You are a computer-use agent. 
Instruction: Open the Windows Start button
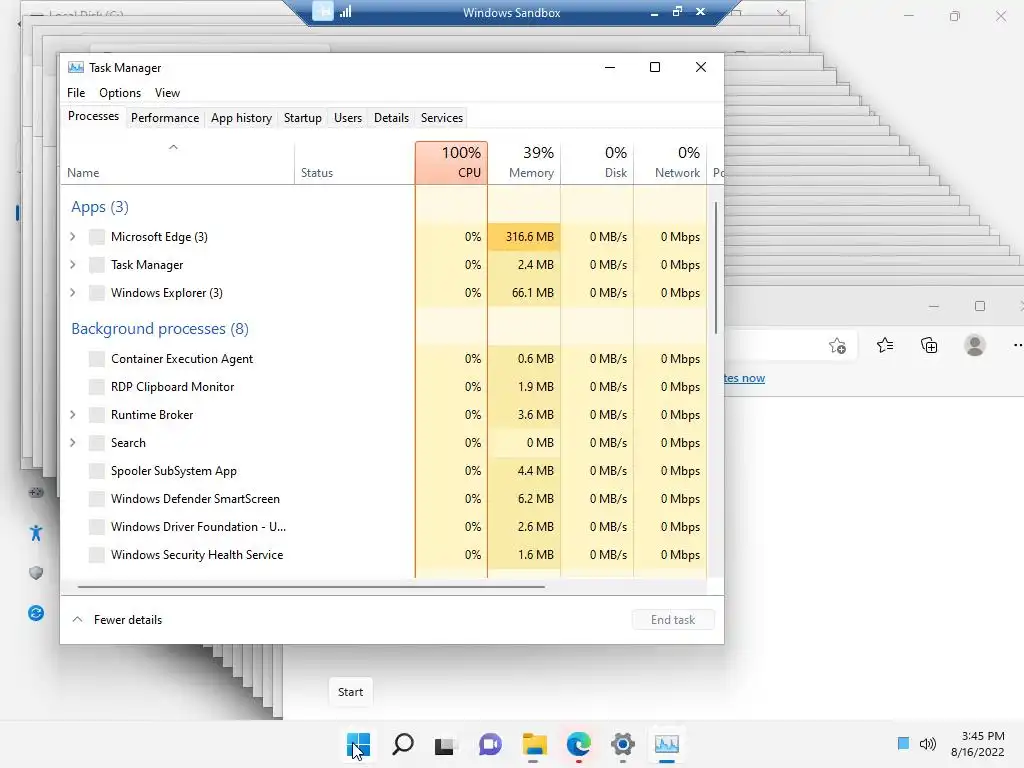click(x=358, y=744)
